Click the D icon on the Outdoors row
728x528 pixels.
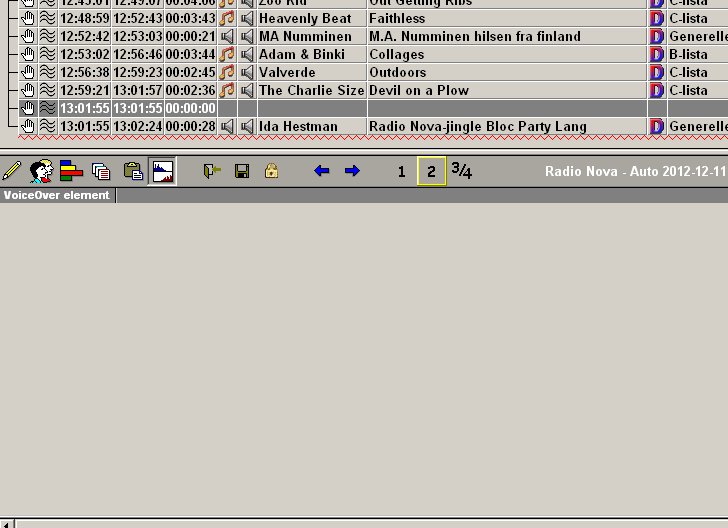(x=657, y=72)
